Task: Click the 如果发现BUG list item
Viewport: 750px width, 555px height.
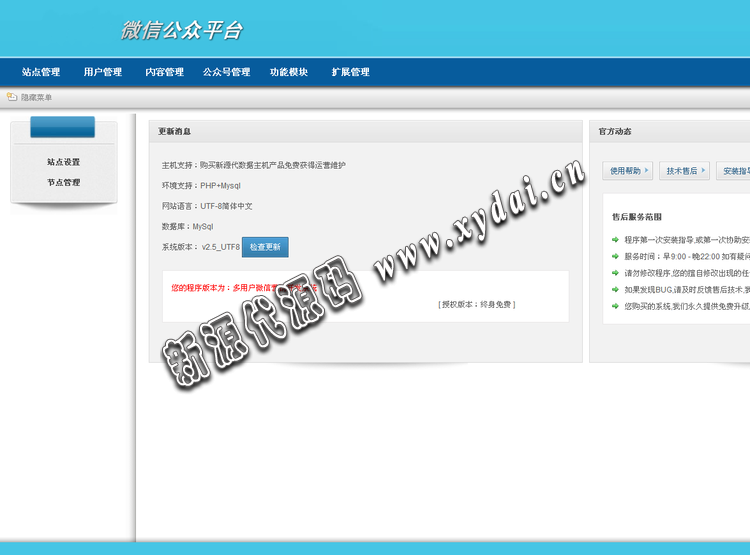Action: pos(687,289)
